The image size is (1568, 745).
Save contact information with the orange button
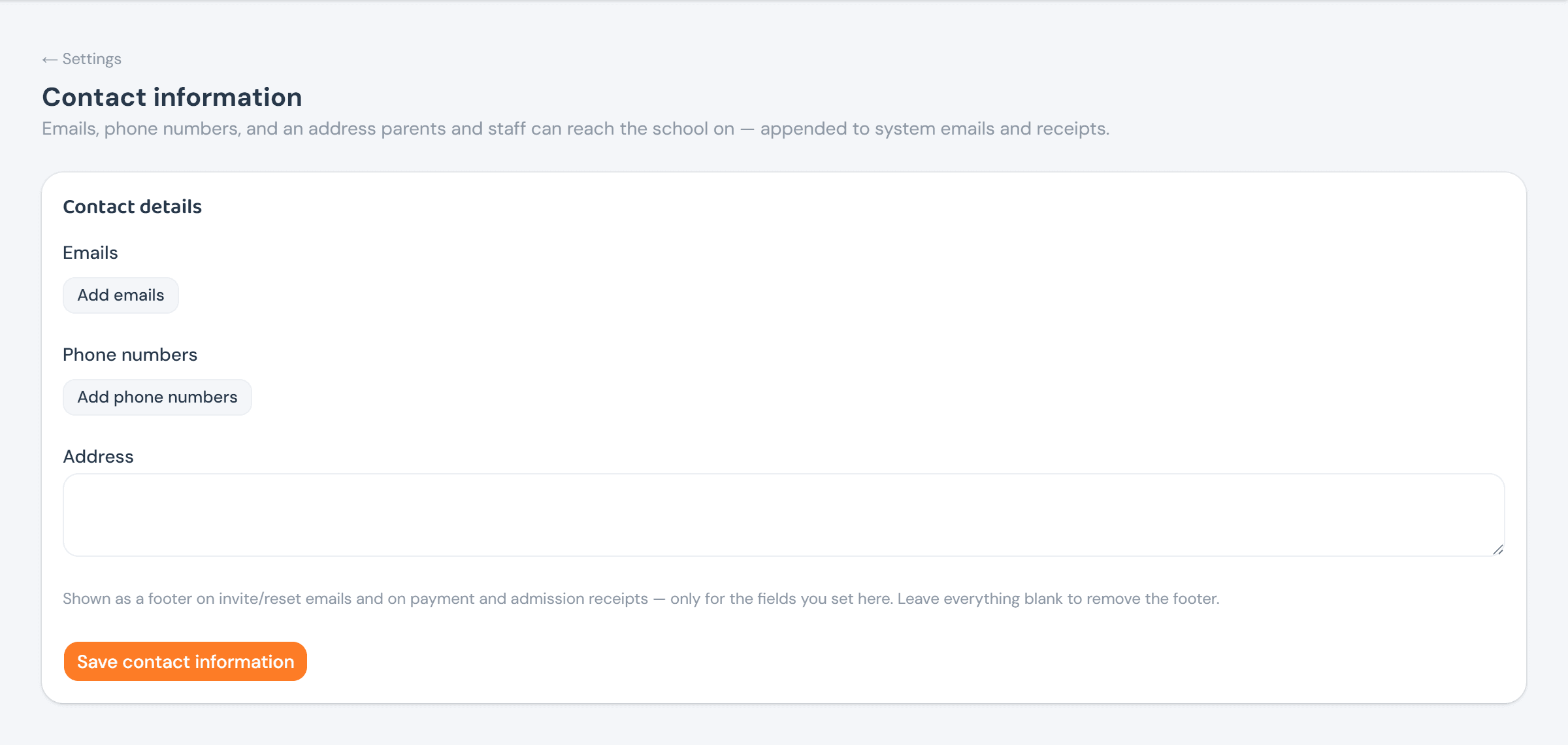click(x=186, y=661)
